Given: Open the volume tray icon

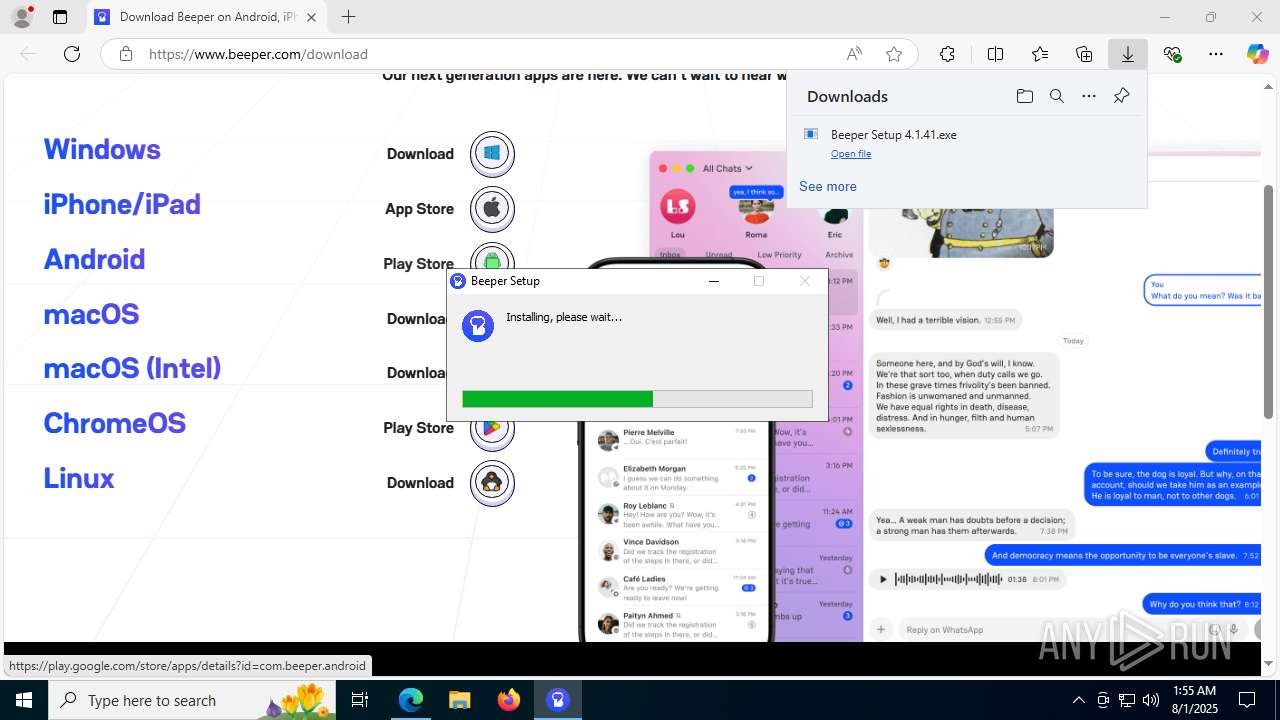Looking at the screenshot, I should pyautogui.click(x=1151, y=700).
